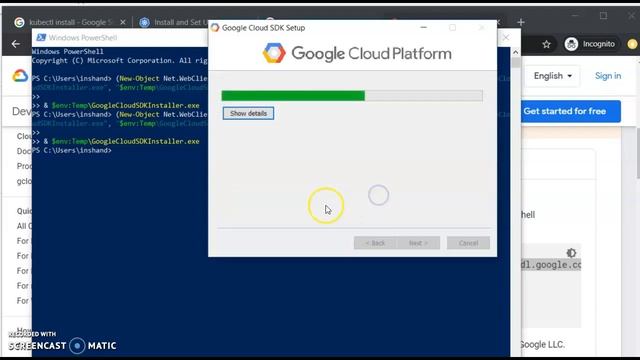Image resolution: width=640 pixels, height=360 pixels.
Task: Click the greyed Next button in setup
Action: pyautogui.click(x=418, y=243)
